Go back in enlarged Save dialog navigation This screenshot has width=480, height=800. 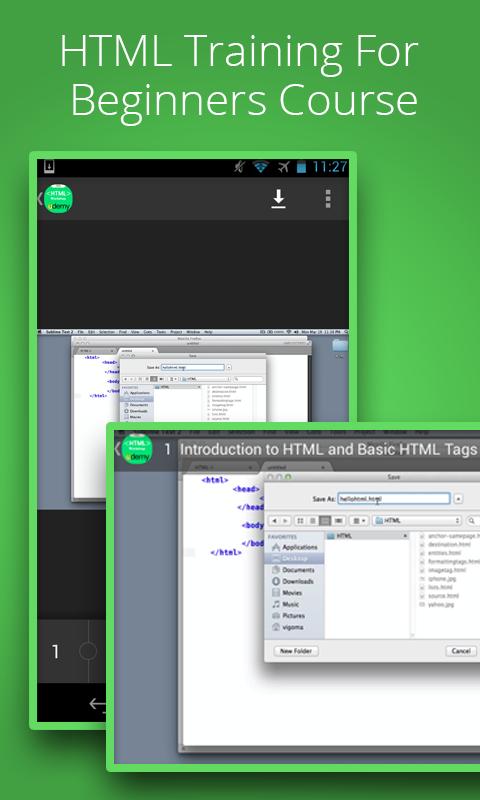274,520
